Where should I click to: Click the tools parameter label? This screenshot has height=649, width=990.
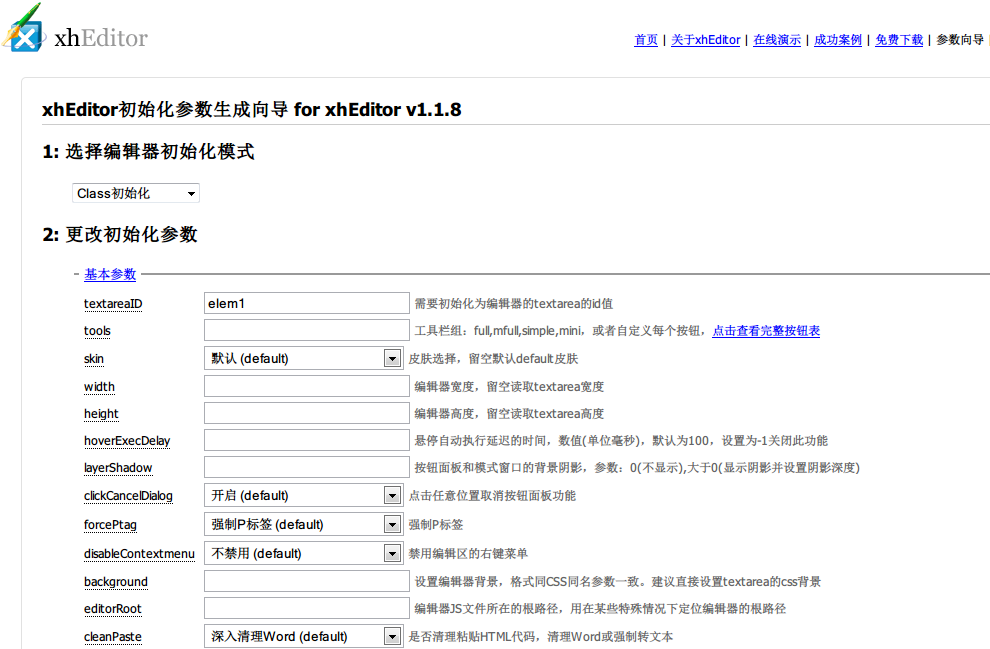pyautogui.click(x=97, y=331)
